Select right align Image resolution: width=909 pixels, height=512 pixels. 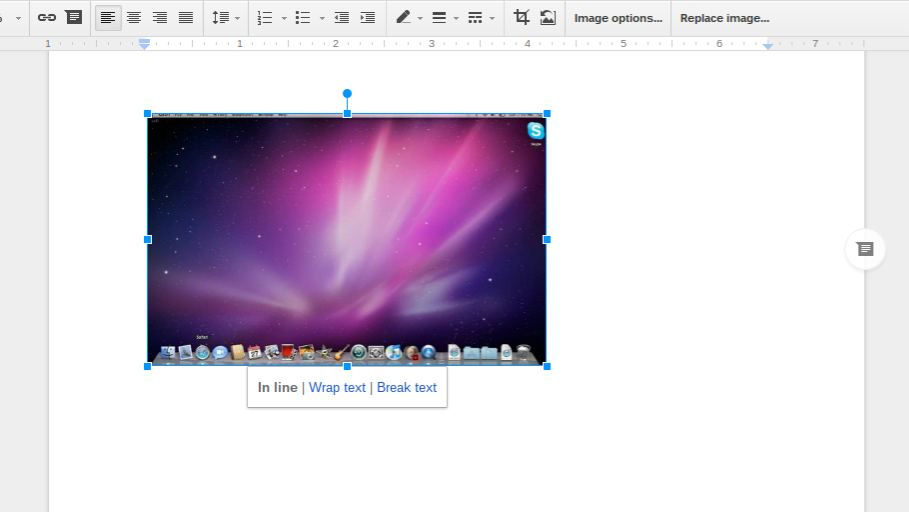coord(159,17)
